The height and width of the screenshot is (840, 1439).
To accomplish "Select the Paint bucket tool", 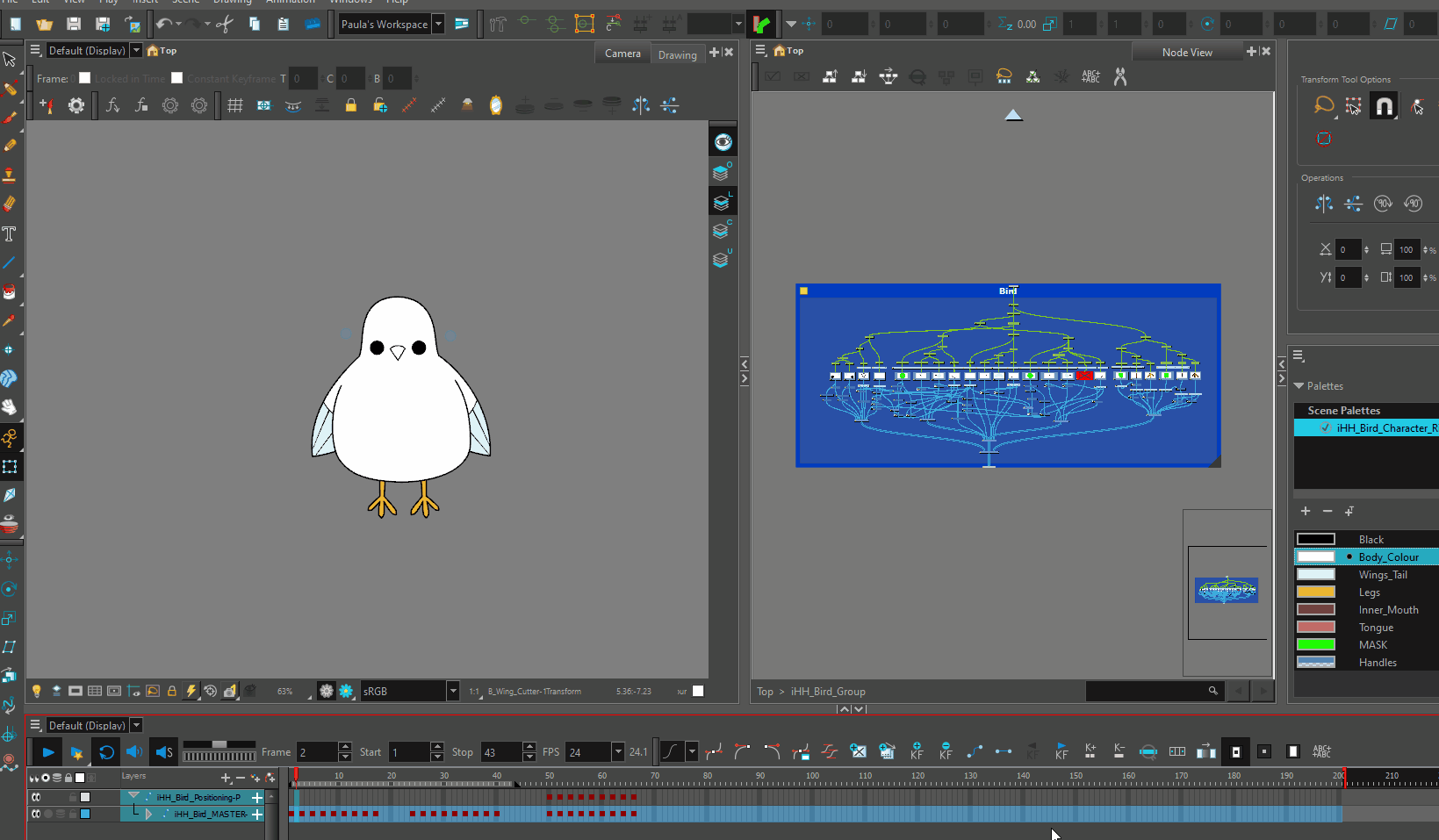I will (11, 291).
